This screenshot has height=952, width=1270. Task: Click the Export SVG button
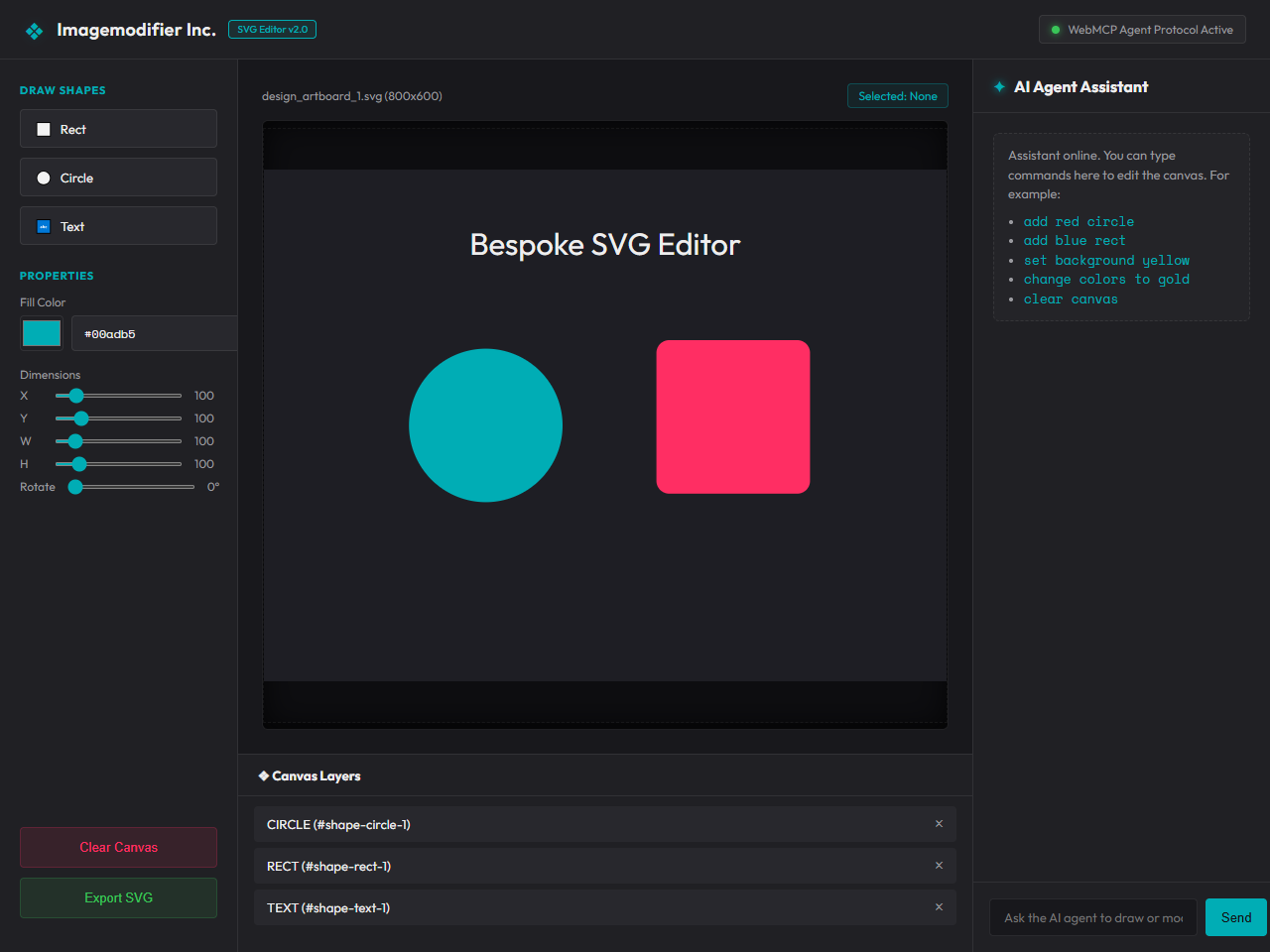pos(118,897)
